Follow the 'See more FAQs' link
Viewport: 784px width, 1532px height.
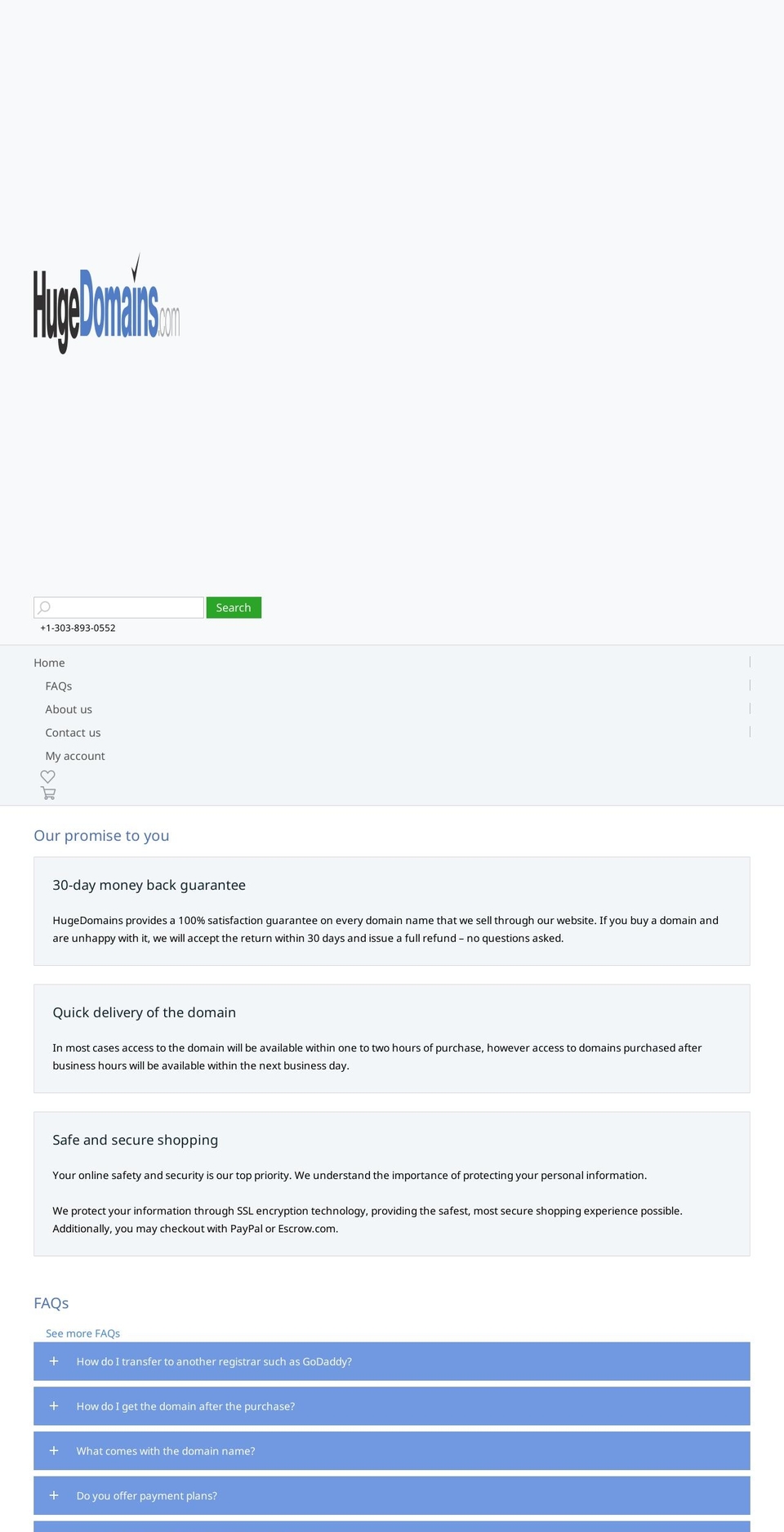[x=82, y=1333]
